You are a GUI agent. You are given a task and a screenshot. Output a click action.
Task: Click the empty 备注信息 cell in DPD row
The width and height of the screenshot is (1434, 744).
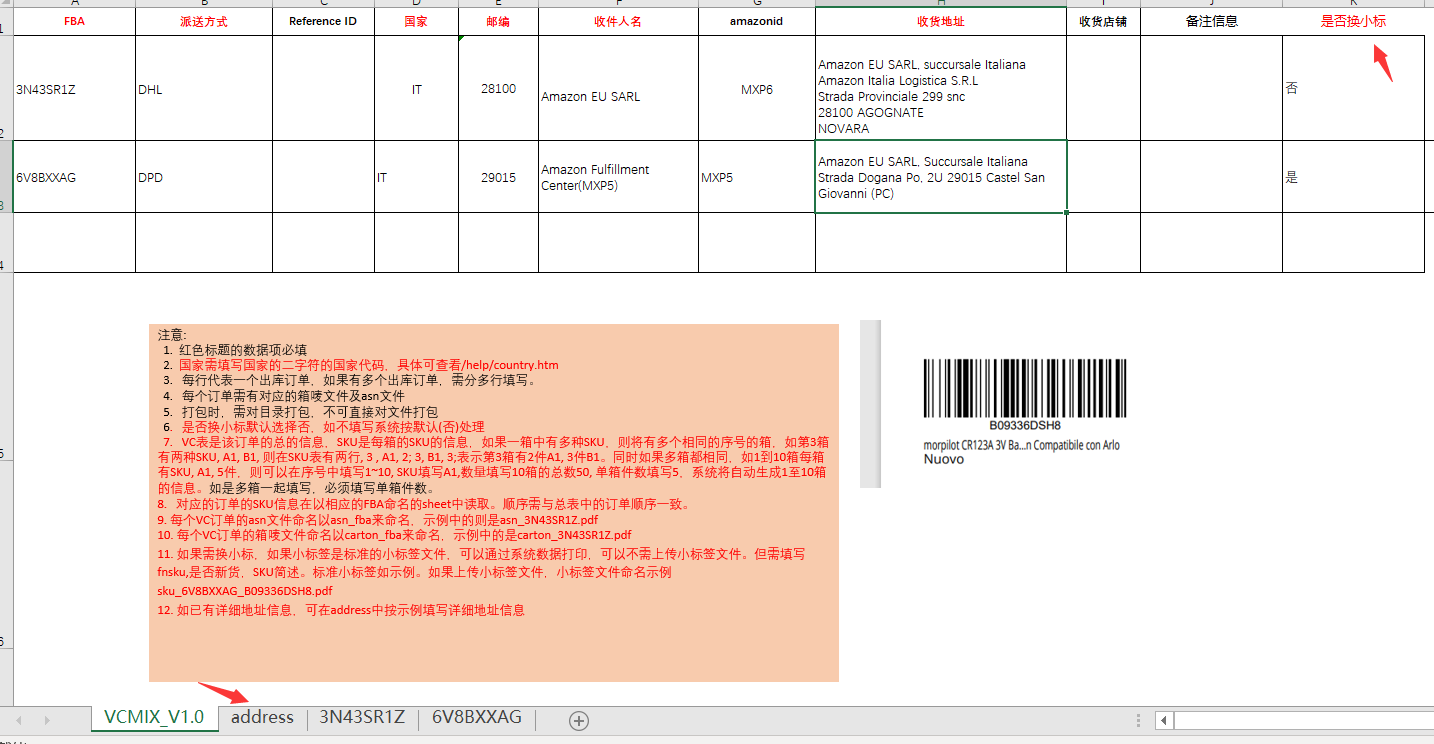click(x=1211, y=177)
